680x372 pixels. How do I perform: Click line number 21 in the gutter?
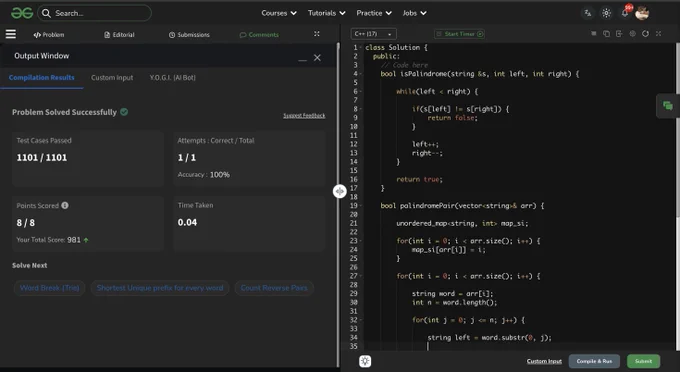354,223
